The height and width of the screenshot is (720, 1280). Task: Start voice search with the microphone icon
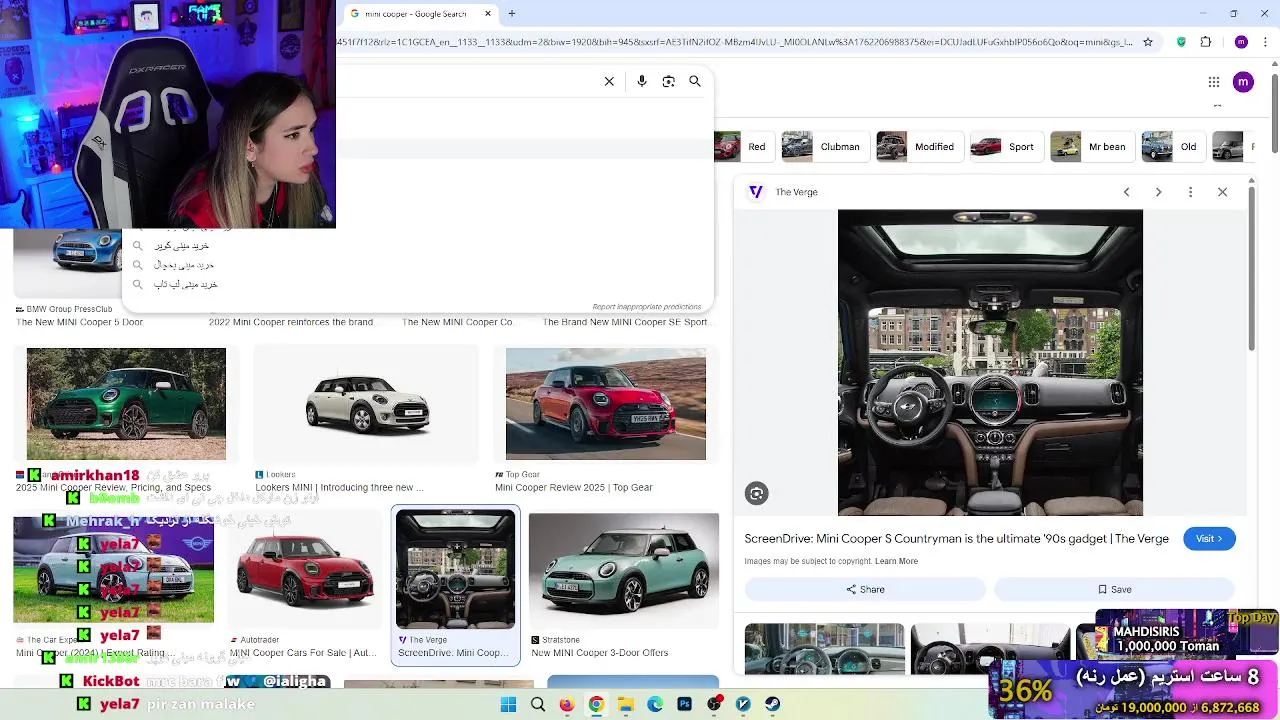coord(642,81)
